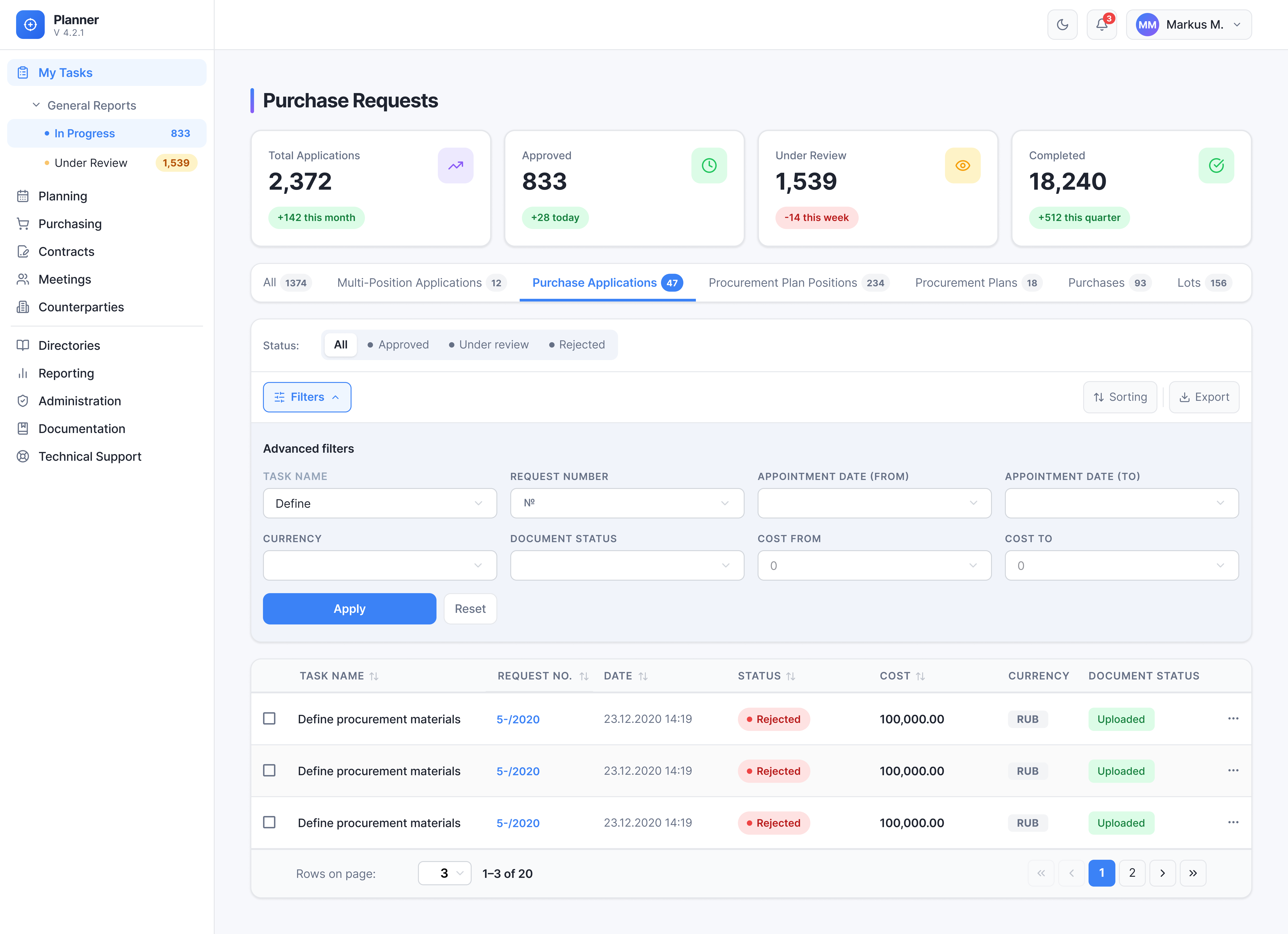This screenshot has width=1288, height=934.
Task: Click the Sorting button
Action: pyautogui.click(x=1120, y=397)
